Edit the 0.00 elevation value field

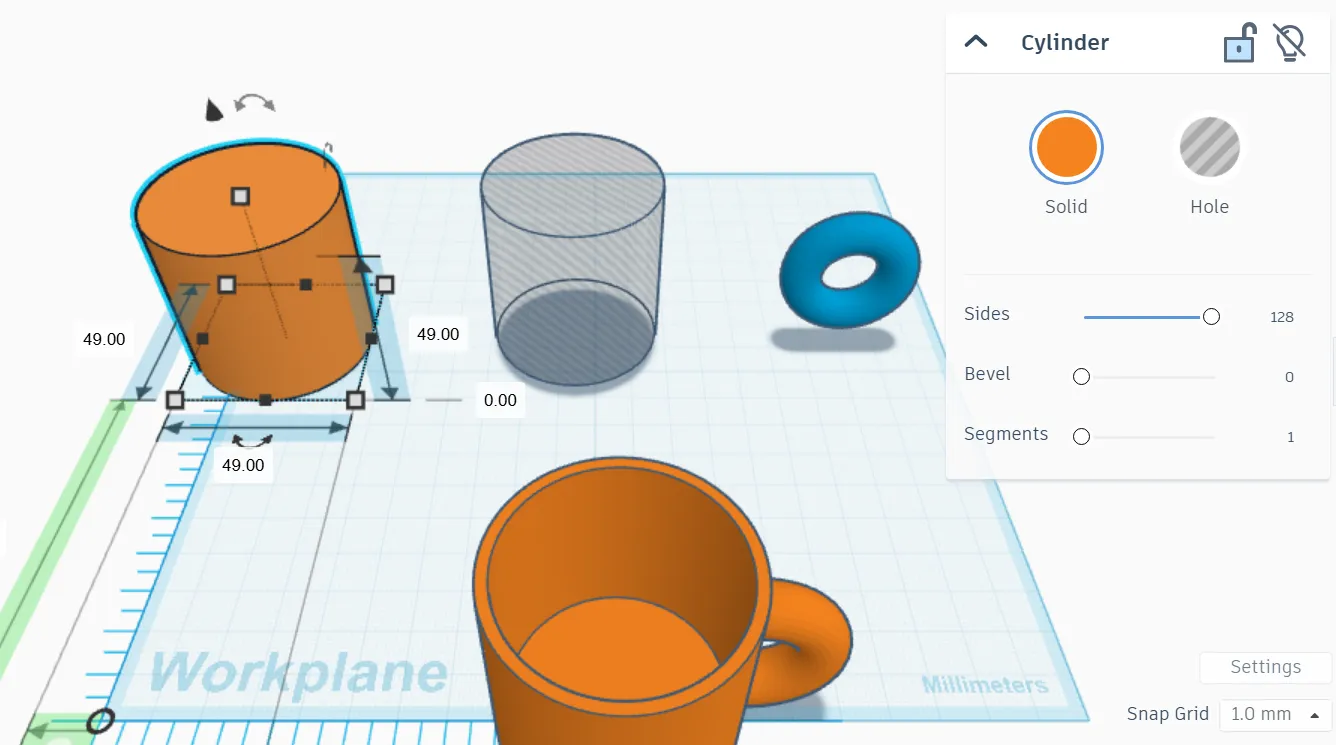click(x=500, y=400)
